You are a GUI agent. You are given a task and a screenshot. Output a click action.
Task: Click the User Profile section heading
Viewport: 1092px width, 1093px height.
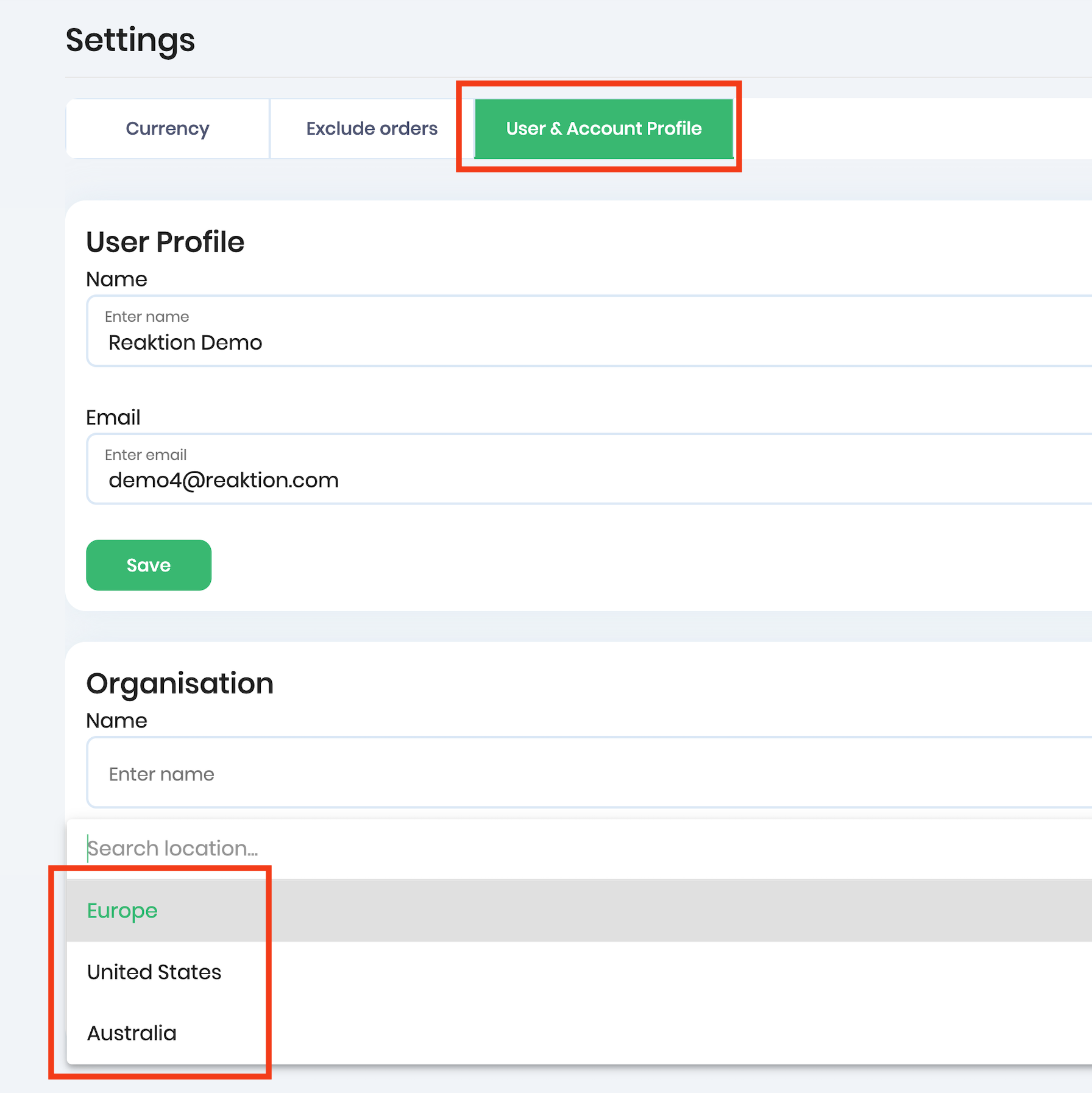click(165, 242)
